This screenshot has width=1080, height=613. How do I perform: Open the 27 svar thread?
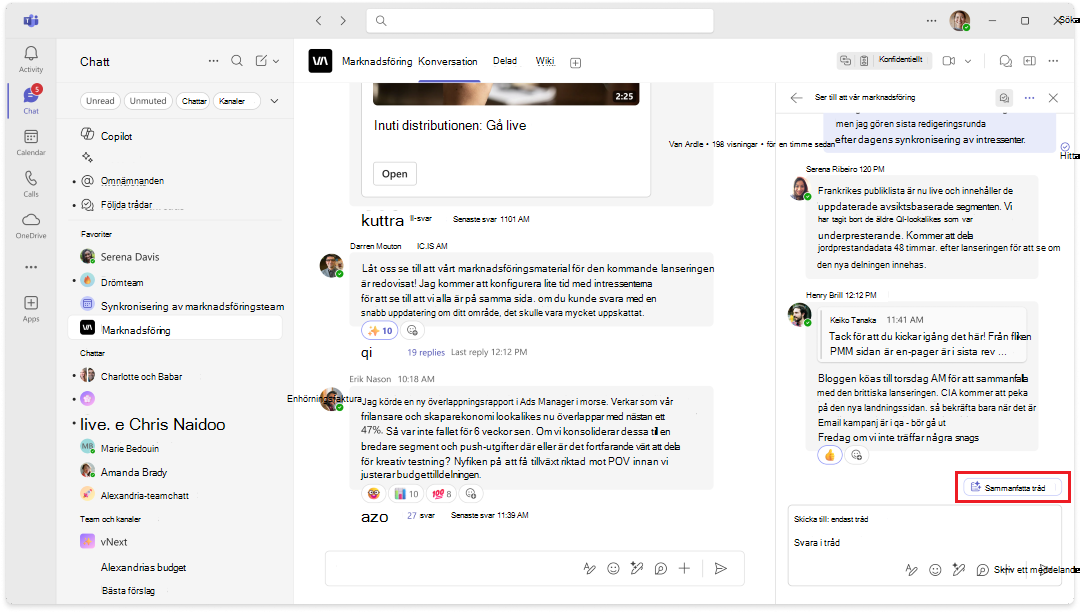[x=420, y=515]
